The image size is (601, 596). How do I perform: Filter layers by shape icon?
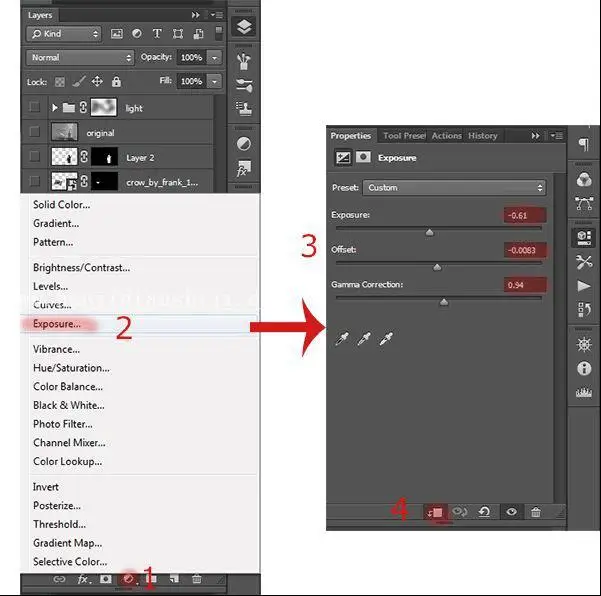[x=177, y=34]
